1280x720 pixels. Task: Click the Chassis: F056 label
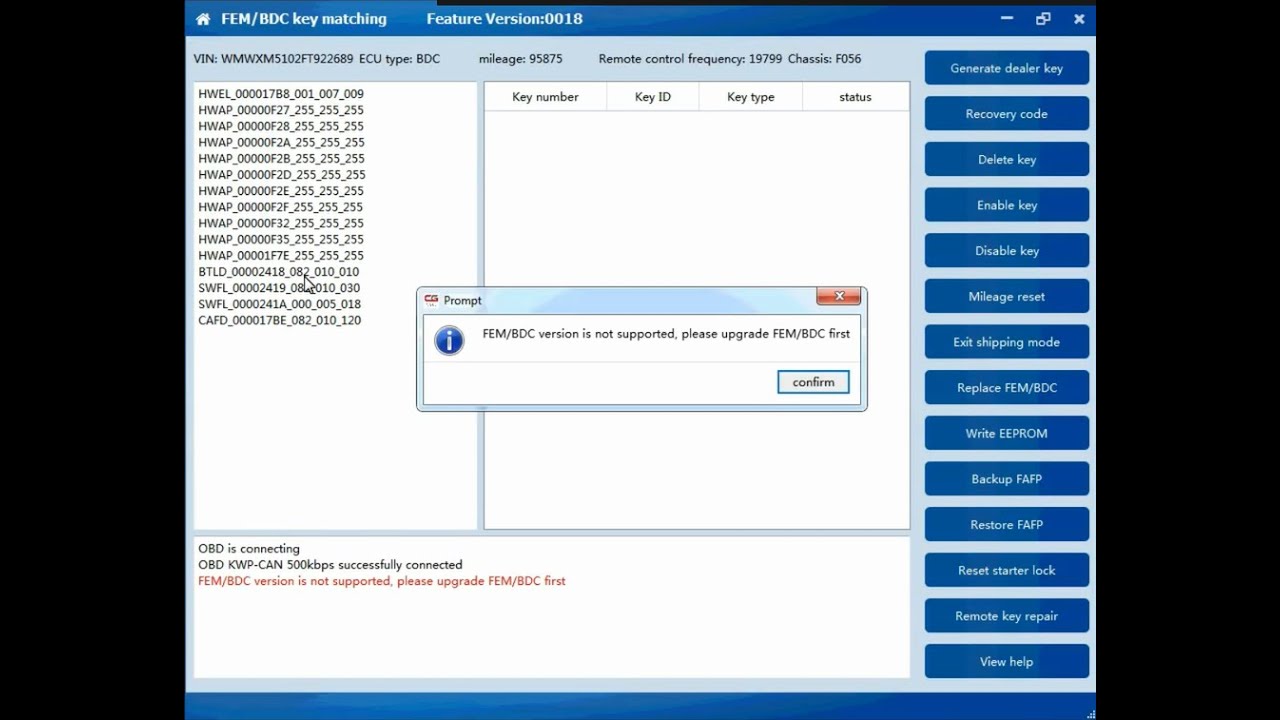[824, 59]
